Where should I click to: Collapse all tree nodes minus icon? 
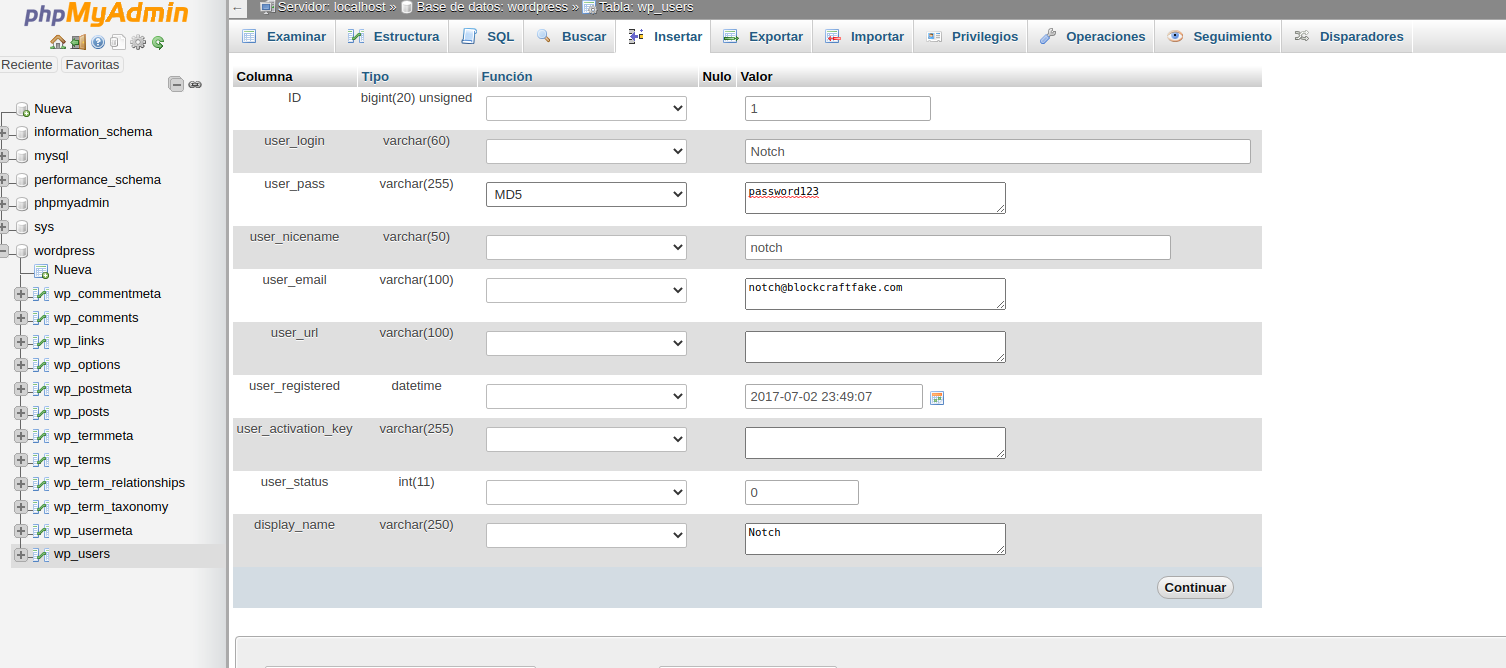click(x=176, y=85)
